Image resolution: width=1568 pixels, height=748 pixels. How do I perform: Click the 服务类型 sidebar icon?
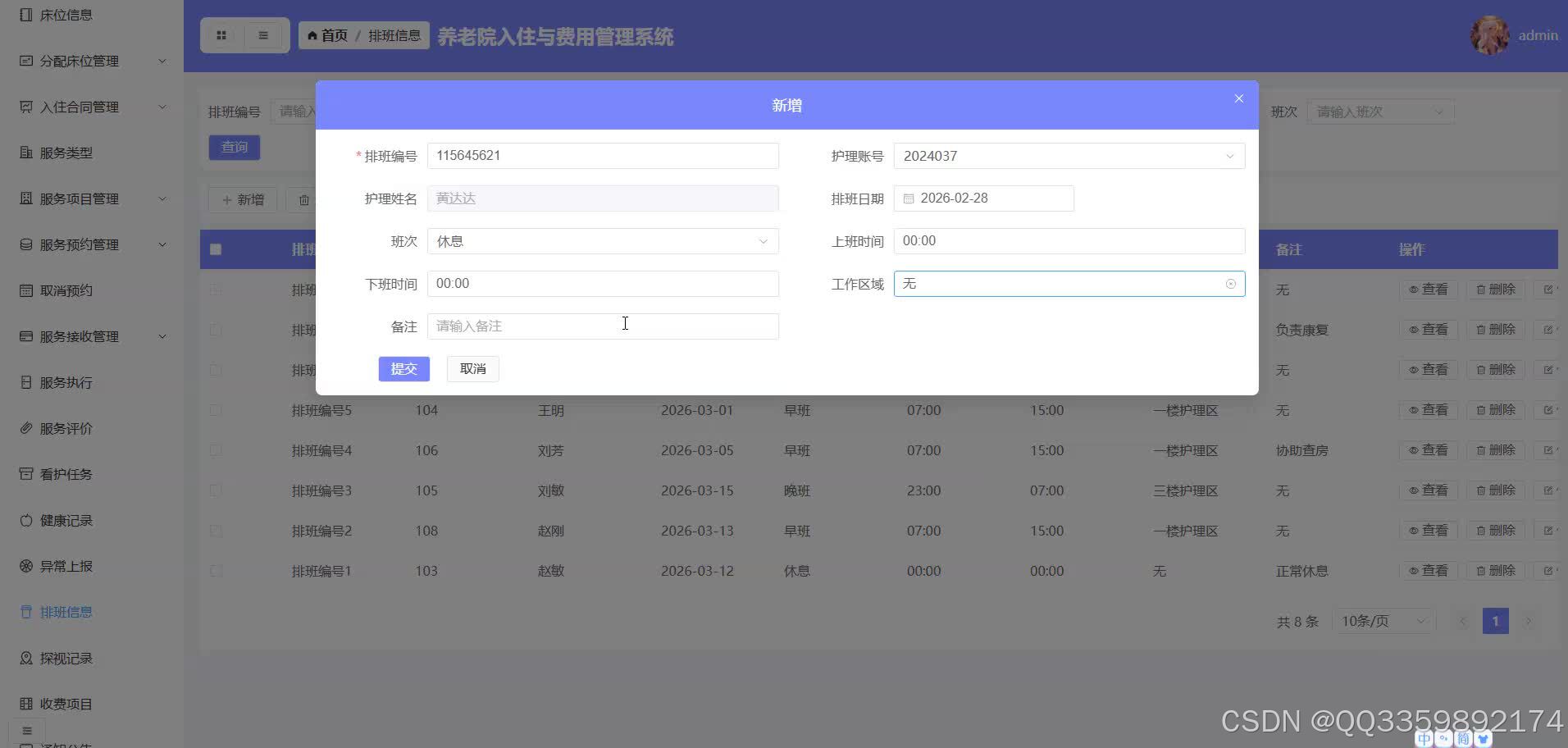26,153
